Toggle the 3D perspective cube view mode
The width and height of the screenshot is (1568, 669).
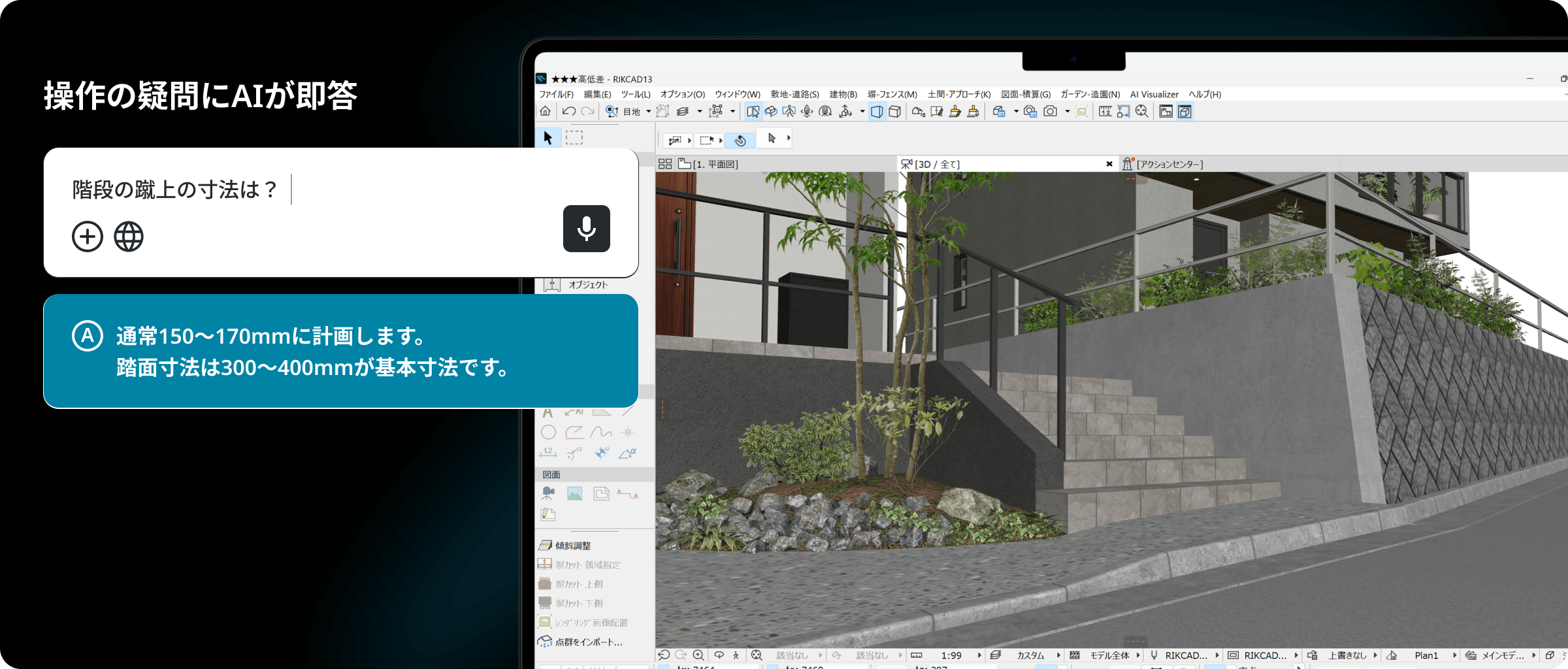click(878, 112)
